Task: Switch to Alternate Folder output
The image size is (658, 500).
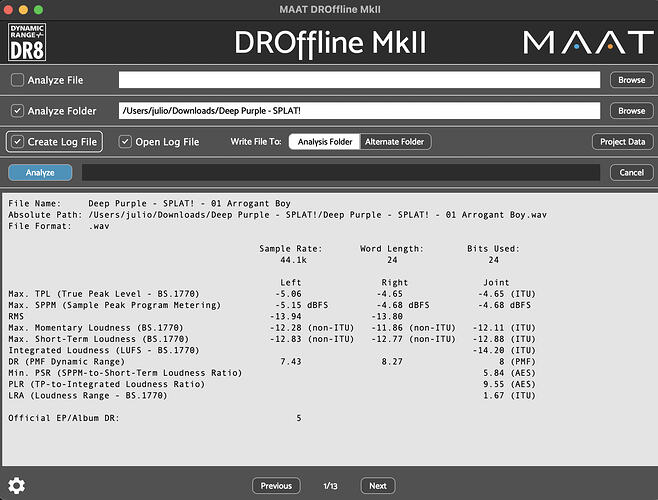Action: click(394, 142)
